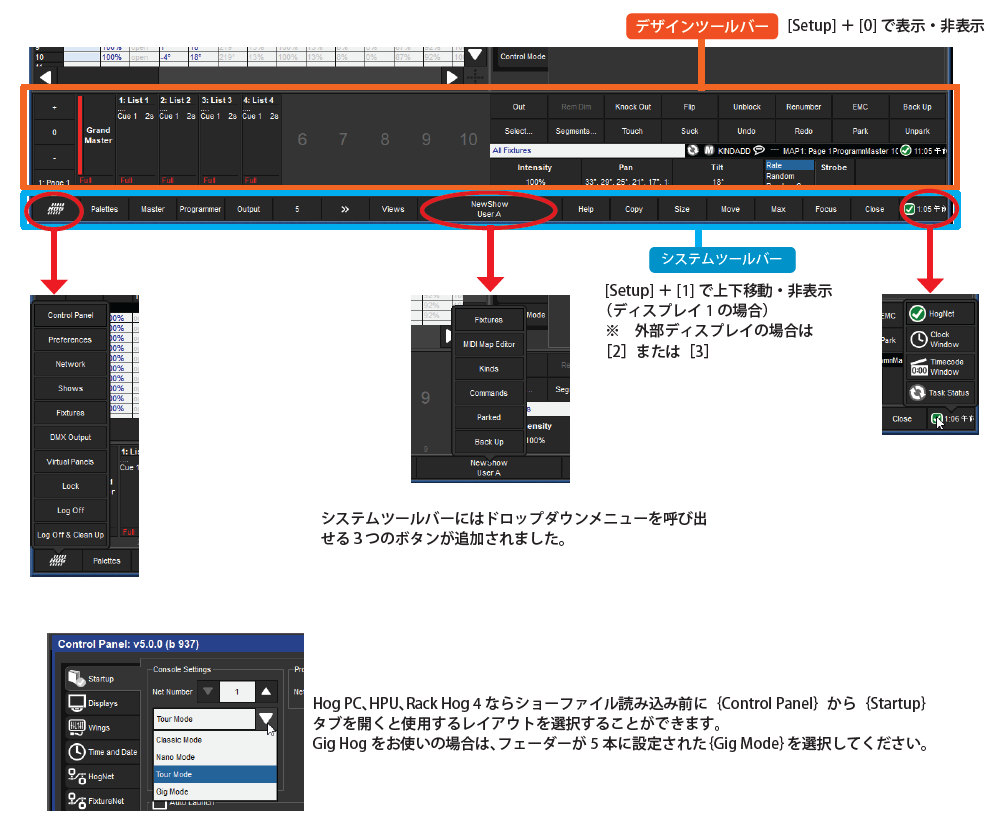994x827 pixels.
Task: Select Wings tab in Control Panel
Action: click(x=101, y=728)
